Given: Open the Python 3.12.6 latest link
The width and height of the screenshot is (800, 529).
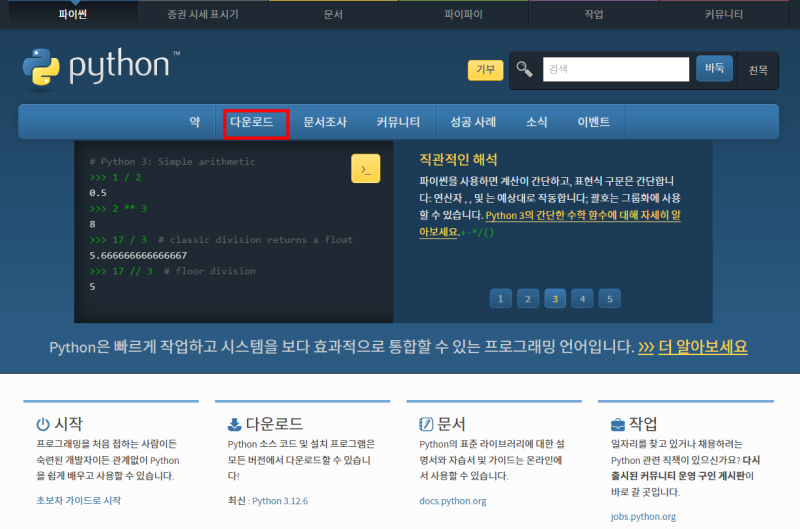Looking at the screenshot, I should [280, 501].
